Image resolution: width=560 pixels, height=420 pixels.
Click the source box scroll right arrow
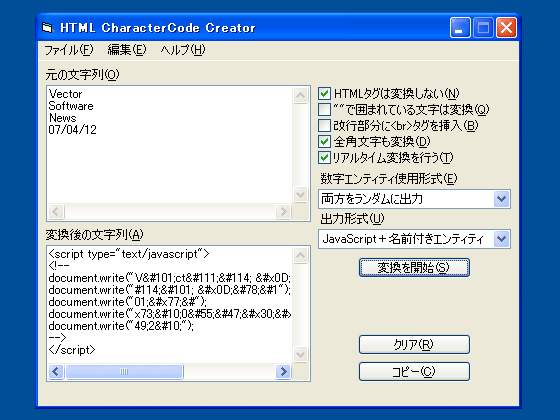(x=284, y=211)
